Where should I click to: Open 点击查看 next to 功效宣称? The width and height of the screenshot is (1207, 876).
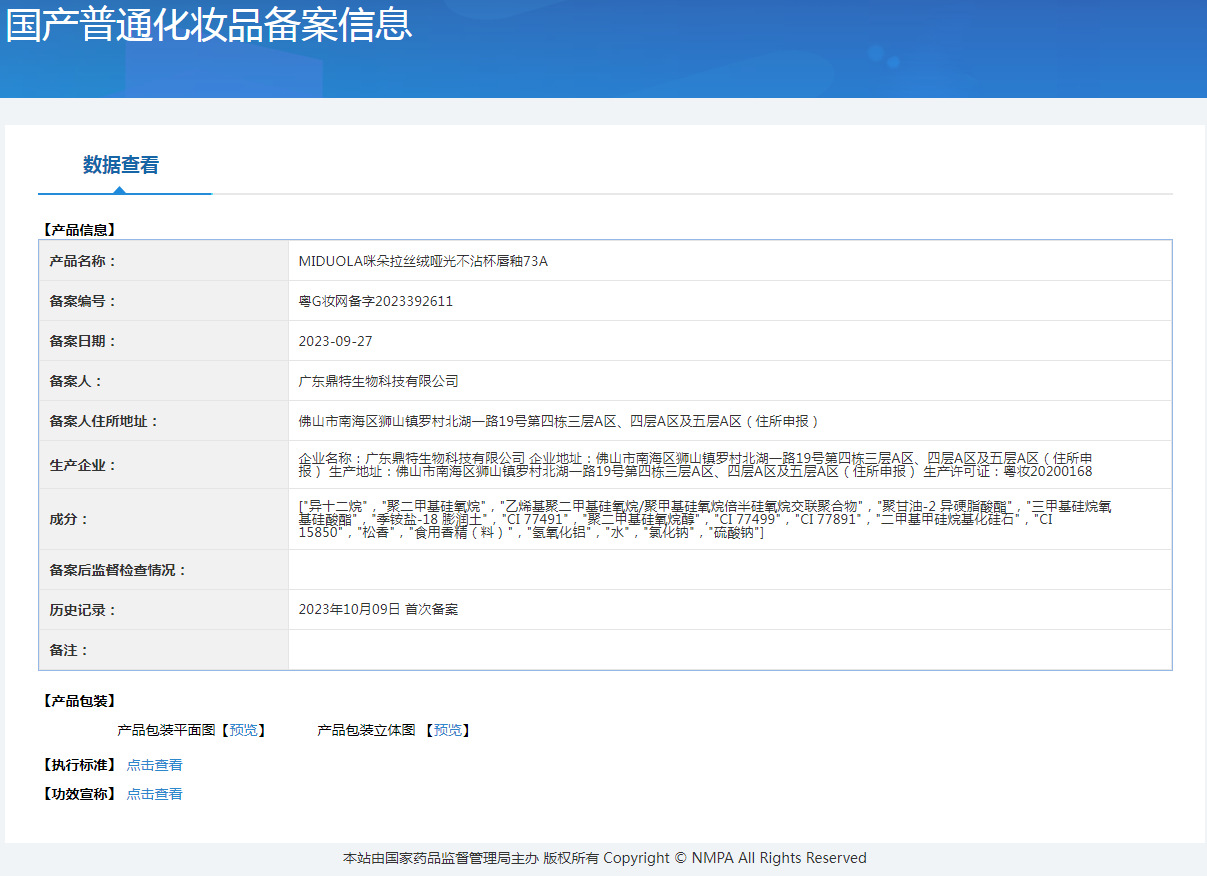coord(155,794)
